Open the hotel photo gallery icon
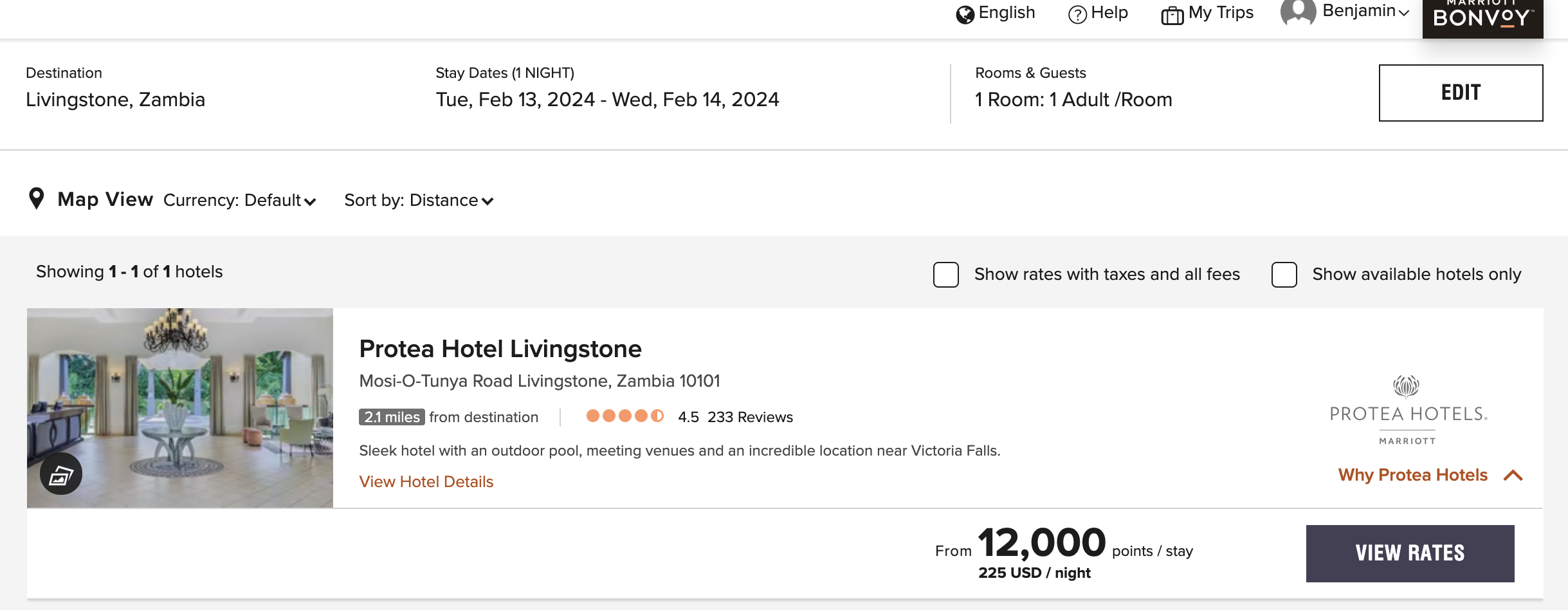The width and height of the screenshot is (1568, 610). click(x=61, y=474)
